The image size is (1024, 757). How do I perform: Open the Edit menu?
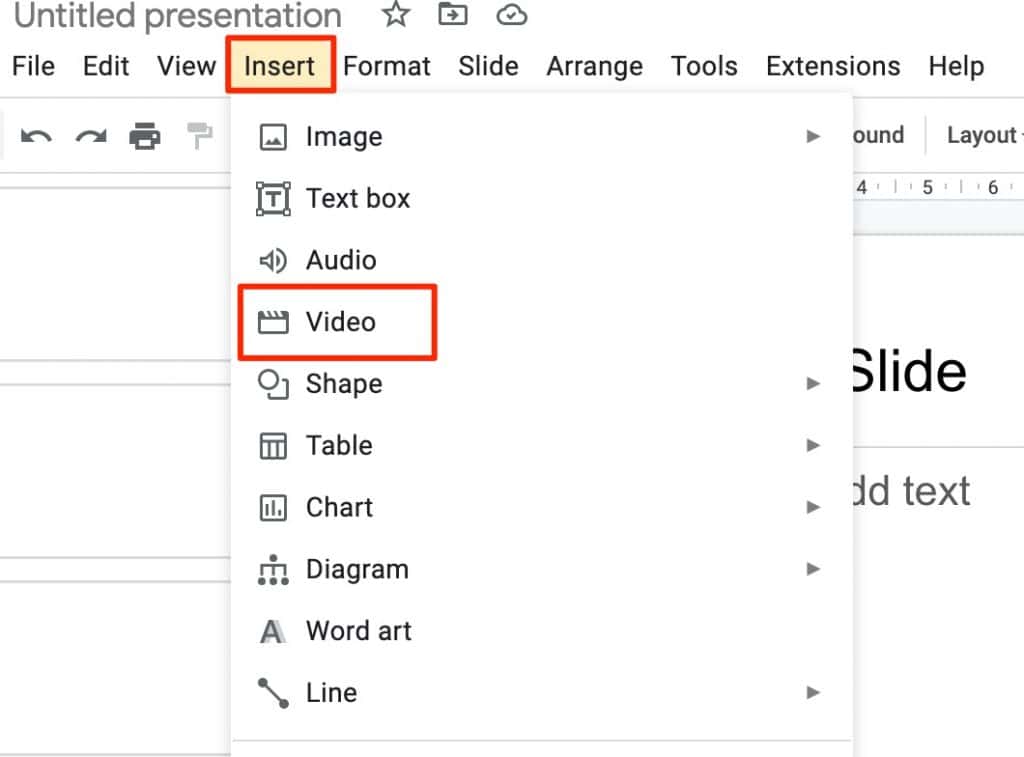click(106, 66)
